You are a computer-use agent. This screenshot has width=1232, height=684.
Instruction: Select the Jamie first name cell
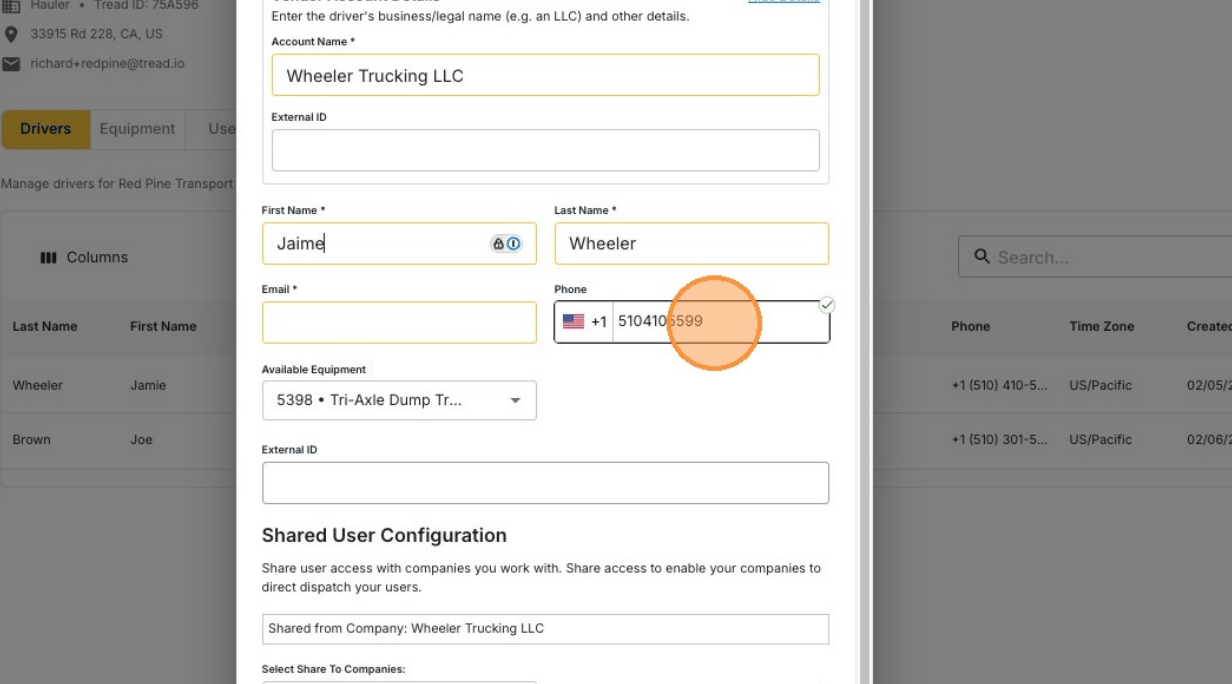[148, 385]
